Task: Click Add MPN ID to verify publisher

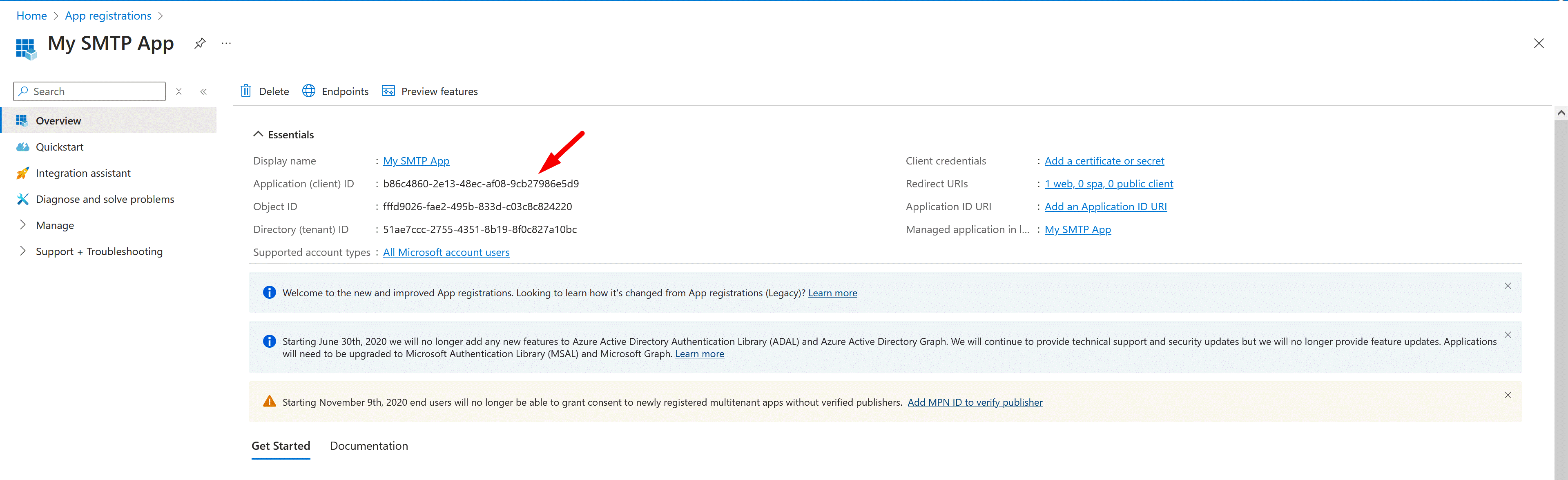Action: tap(975, 402)
